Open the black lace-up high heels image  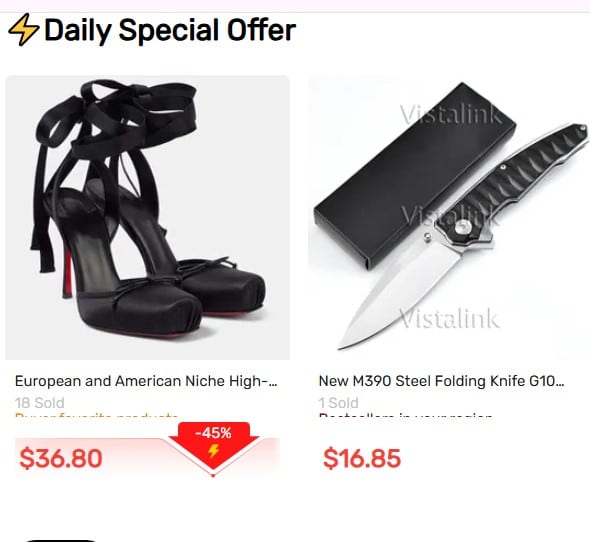point(148,218)
